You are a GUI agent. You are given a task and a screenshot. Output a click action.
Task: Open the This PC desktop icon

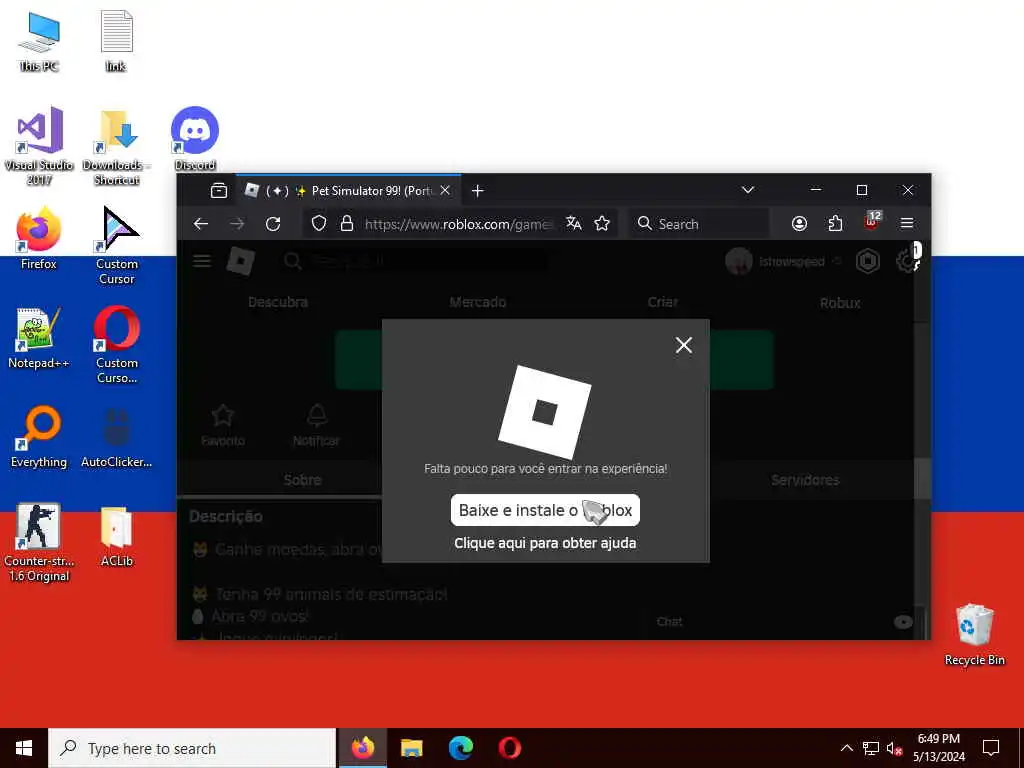pyautogui.click(x=39, y=40)
